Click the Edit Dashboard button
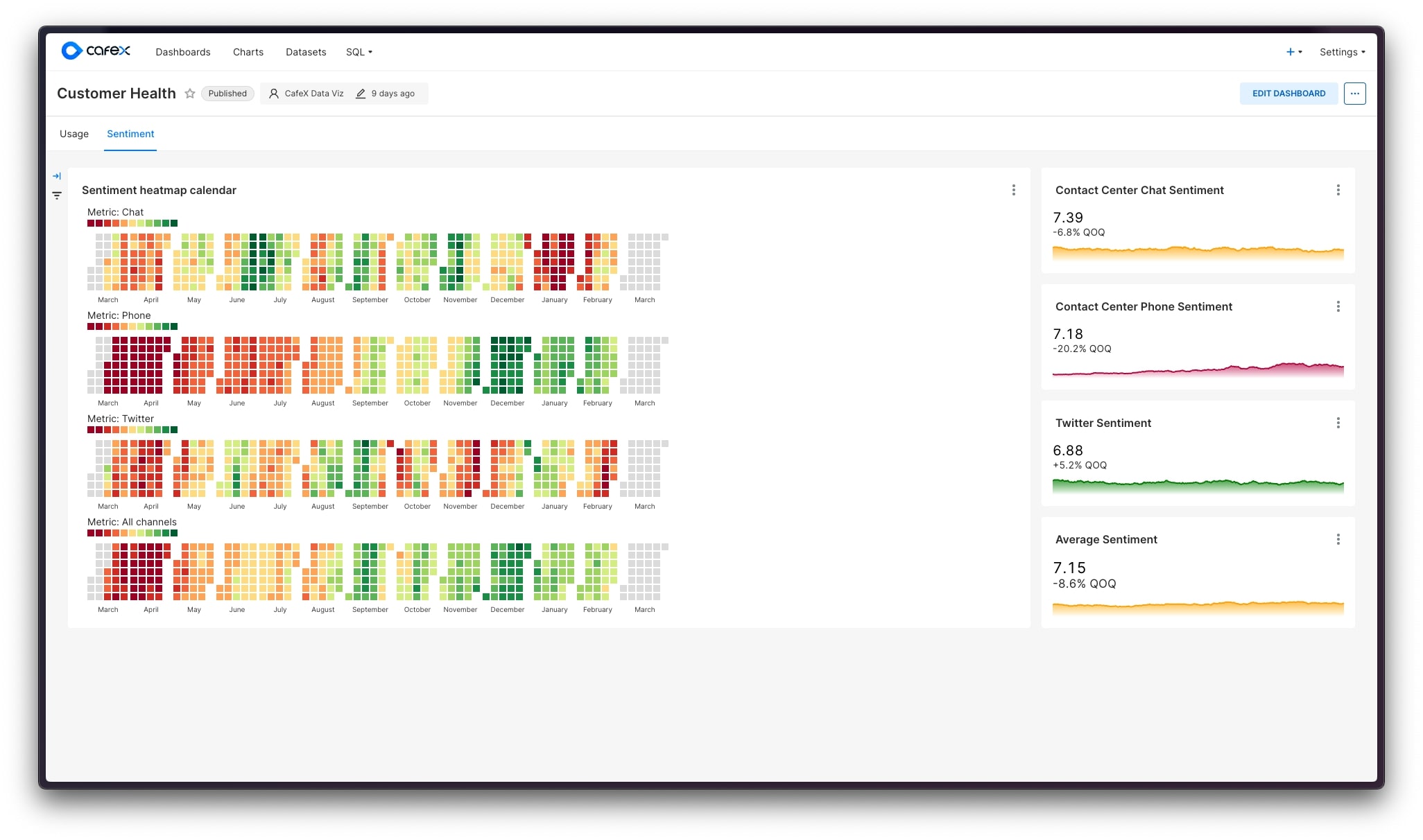This screenshot has height=840, width=1423. tap(1288, 94)
